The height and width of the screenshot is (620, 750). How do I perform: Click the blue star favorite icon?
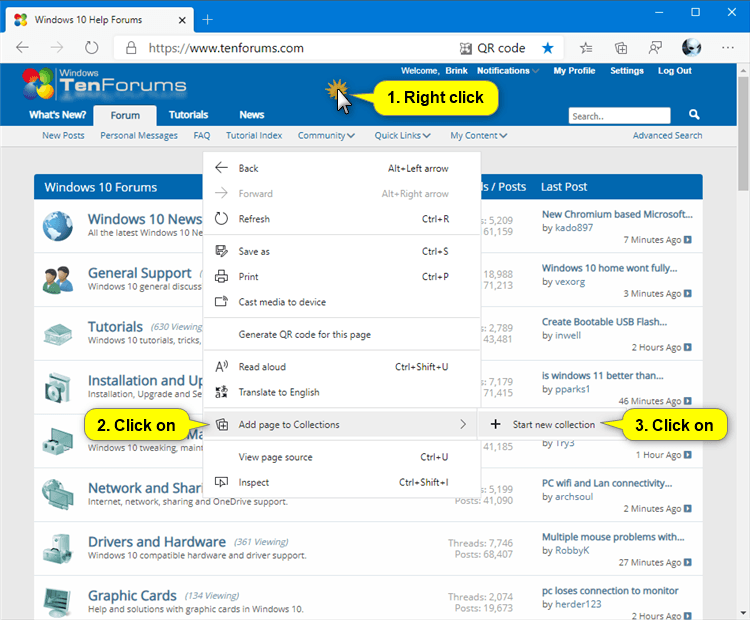click(548, 48)
